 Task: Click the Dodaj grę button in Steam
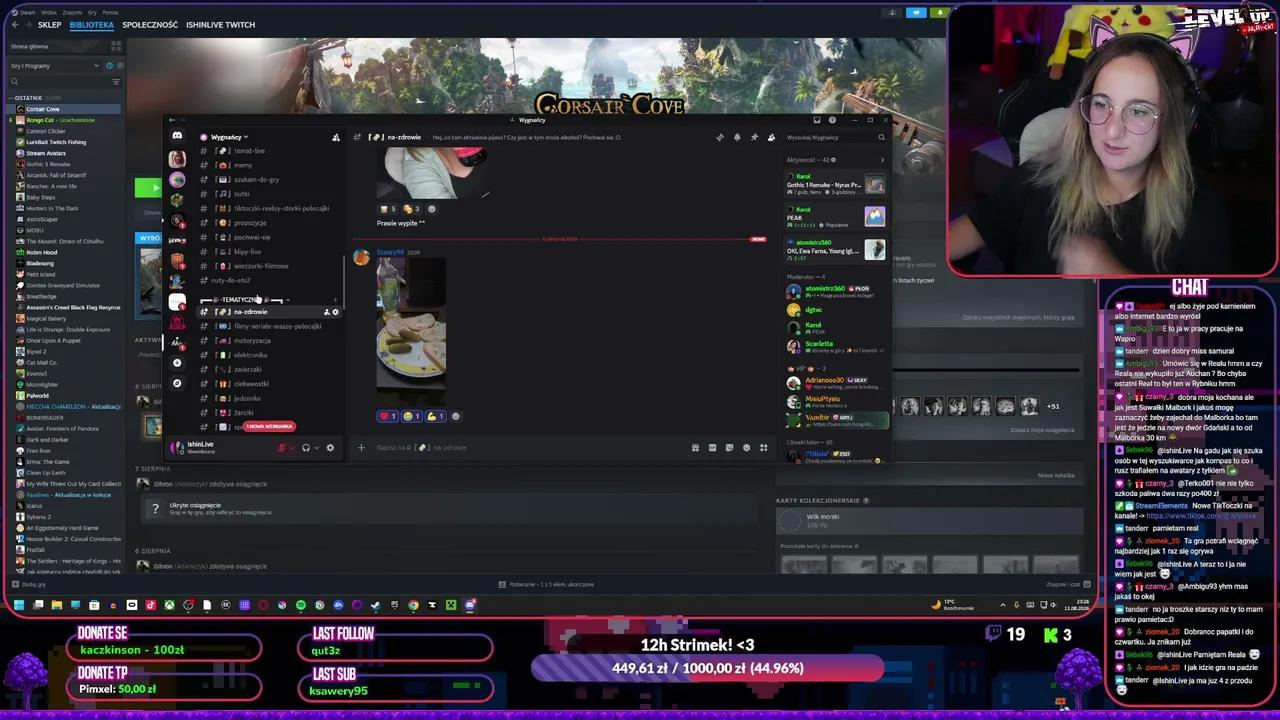27,584
